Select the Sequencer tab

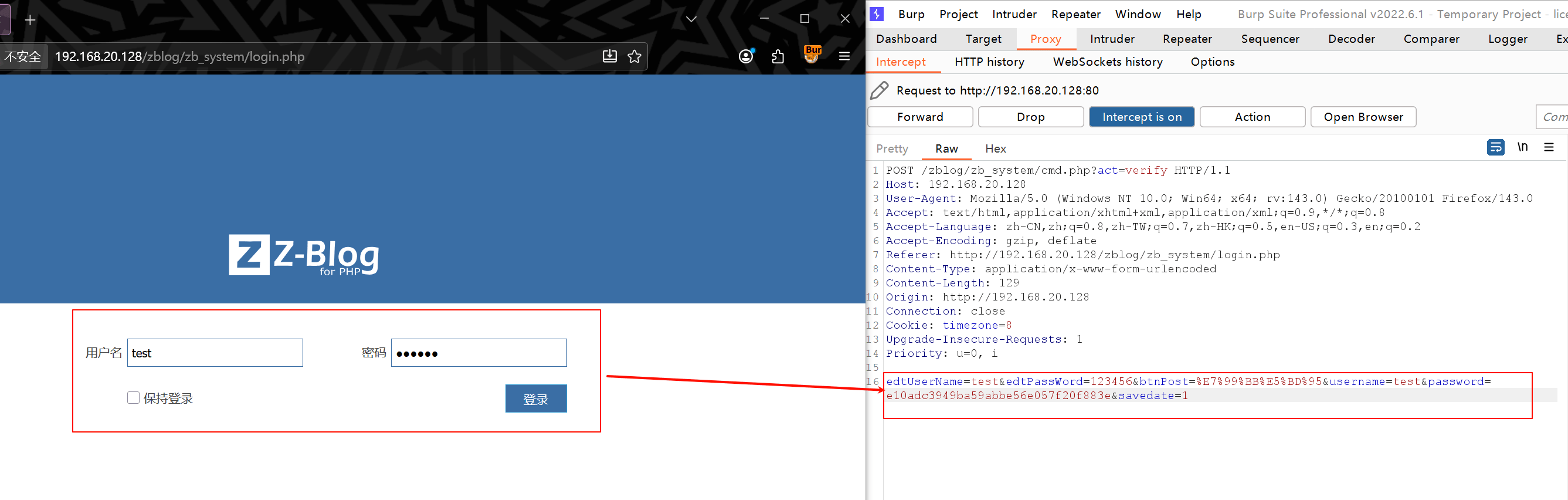(1270, 39)
